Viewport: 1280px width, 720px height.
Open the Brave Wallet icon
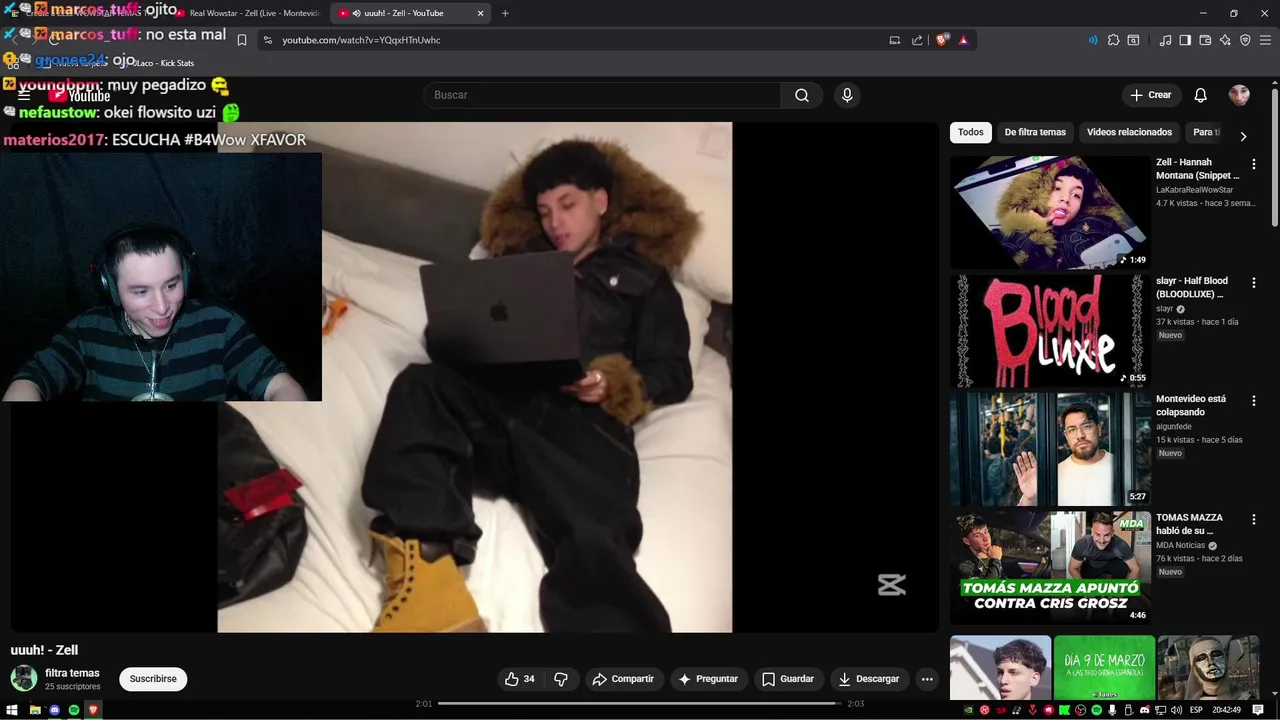1205,40
